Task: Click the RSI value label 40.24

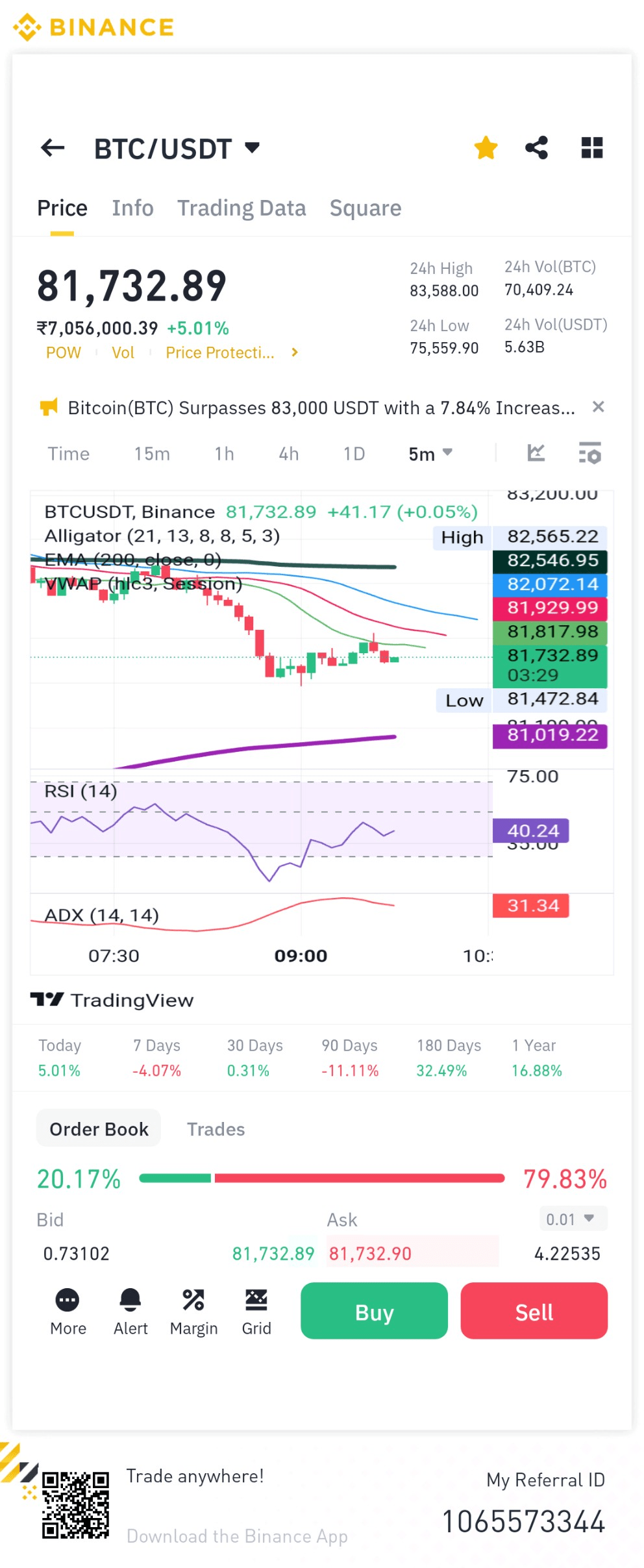Action: tap(531, 830)
